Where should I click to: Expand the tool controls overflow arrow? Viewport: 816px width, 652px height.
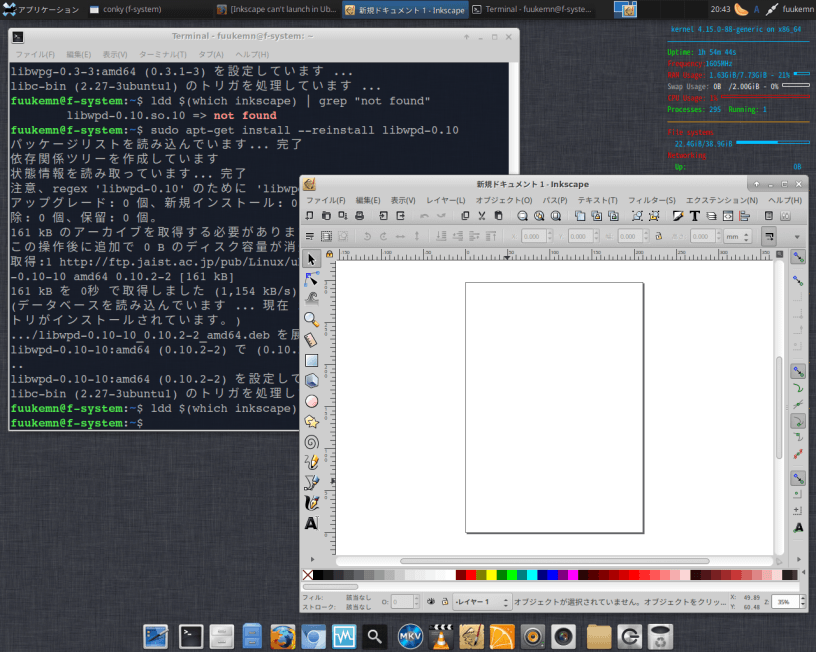tap(797, 237)
